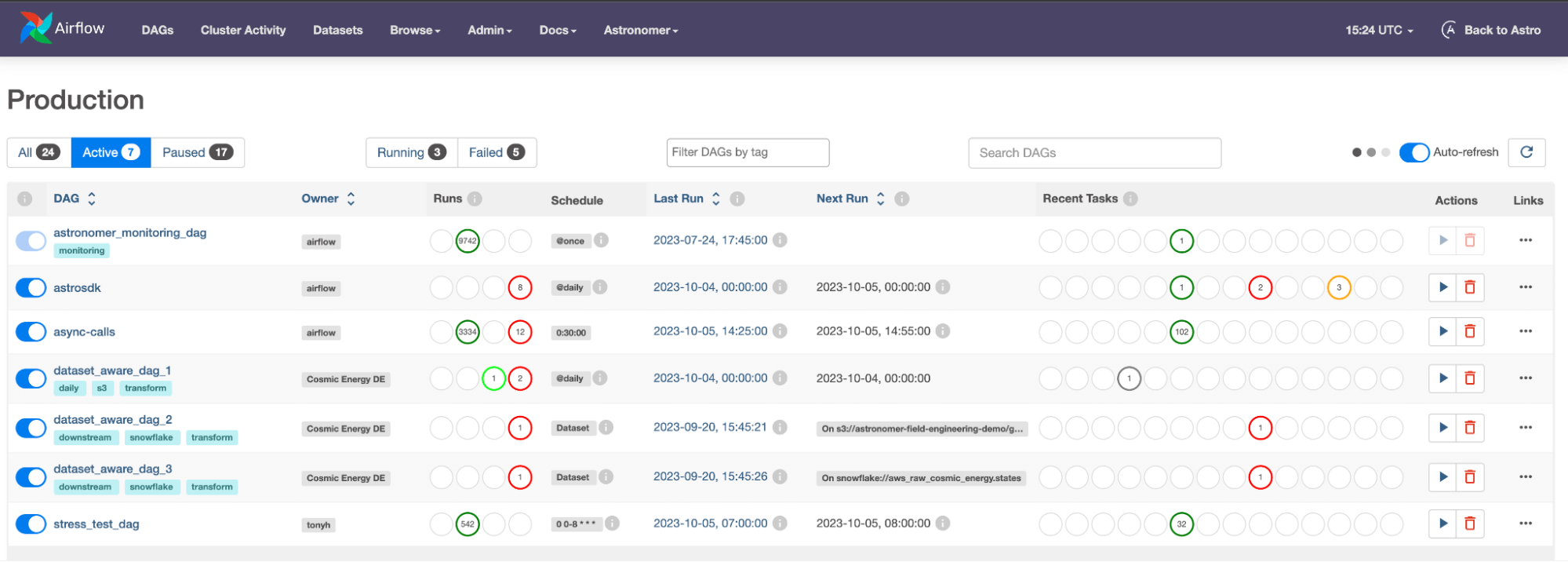Delete dataset_aware_dag_1 using trash icon

(x=1469, y=378)
